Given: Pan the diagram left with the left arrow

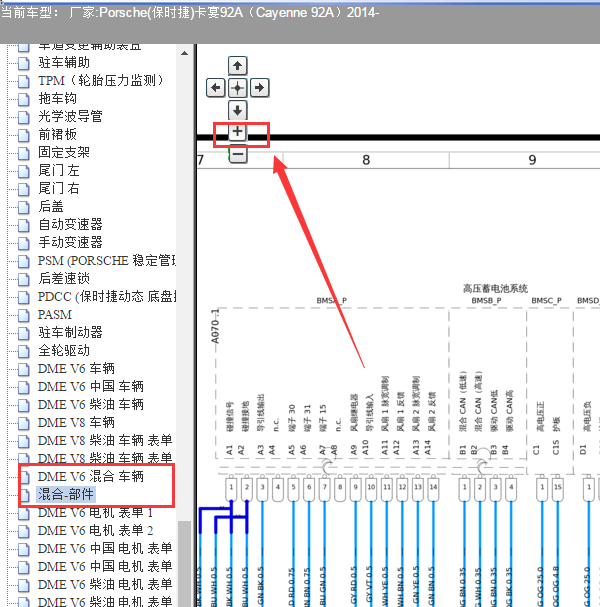Looking at the screenshot, I should coord(215,88).
